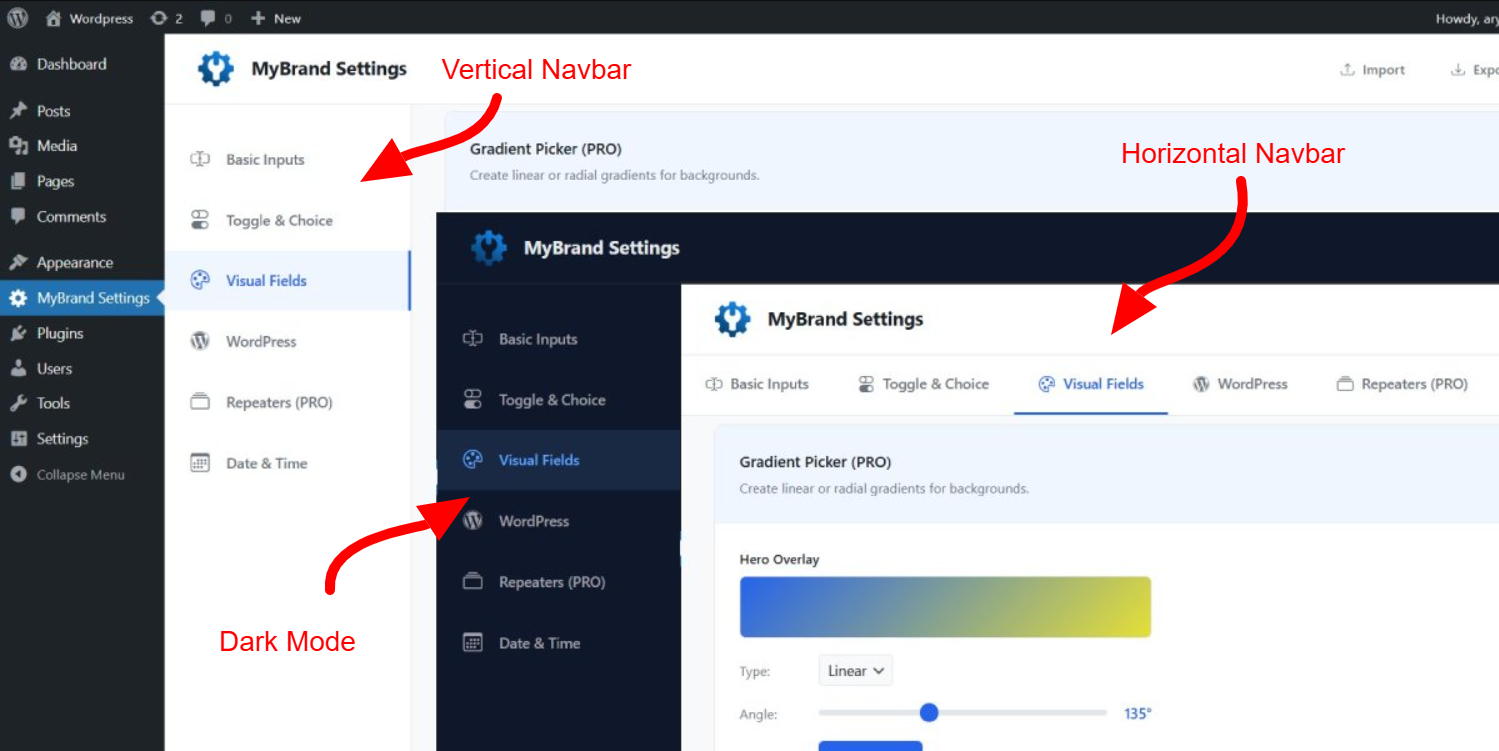This screenshot has height=751, width=1499.
Task: Add new content via New button
Action: tap(275, 18)
